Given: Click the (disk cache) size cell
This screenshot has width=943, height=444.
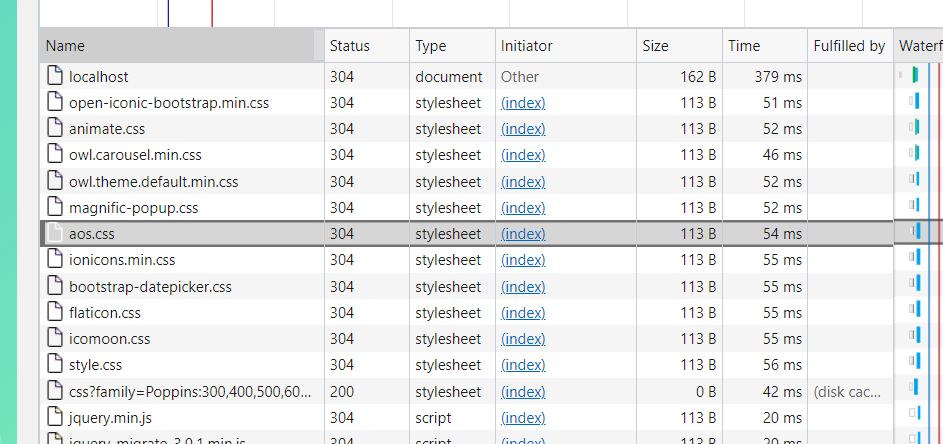Looking at the screenshot, I should point(847,392).
